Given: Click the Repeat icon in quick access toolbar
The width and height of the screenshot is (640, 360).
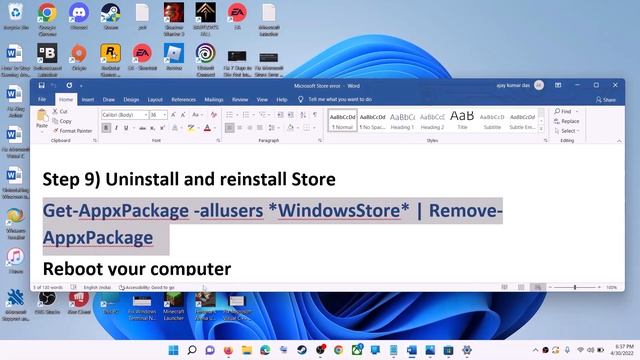Looking at the screenshot, I should (x=69, y=85).
